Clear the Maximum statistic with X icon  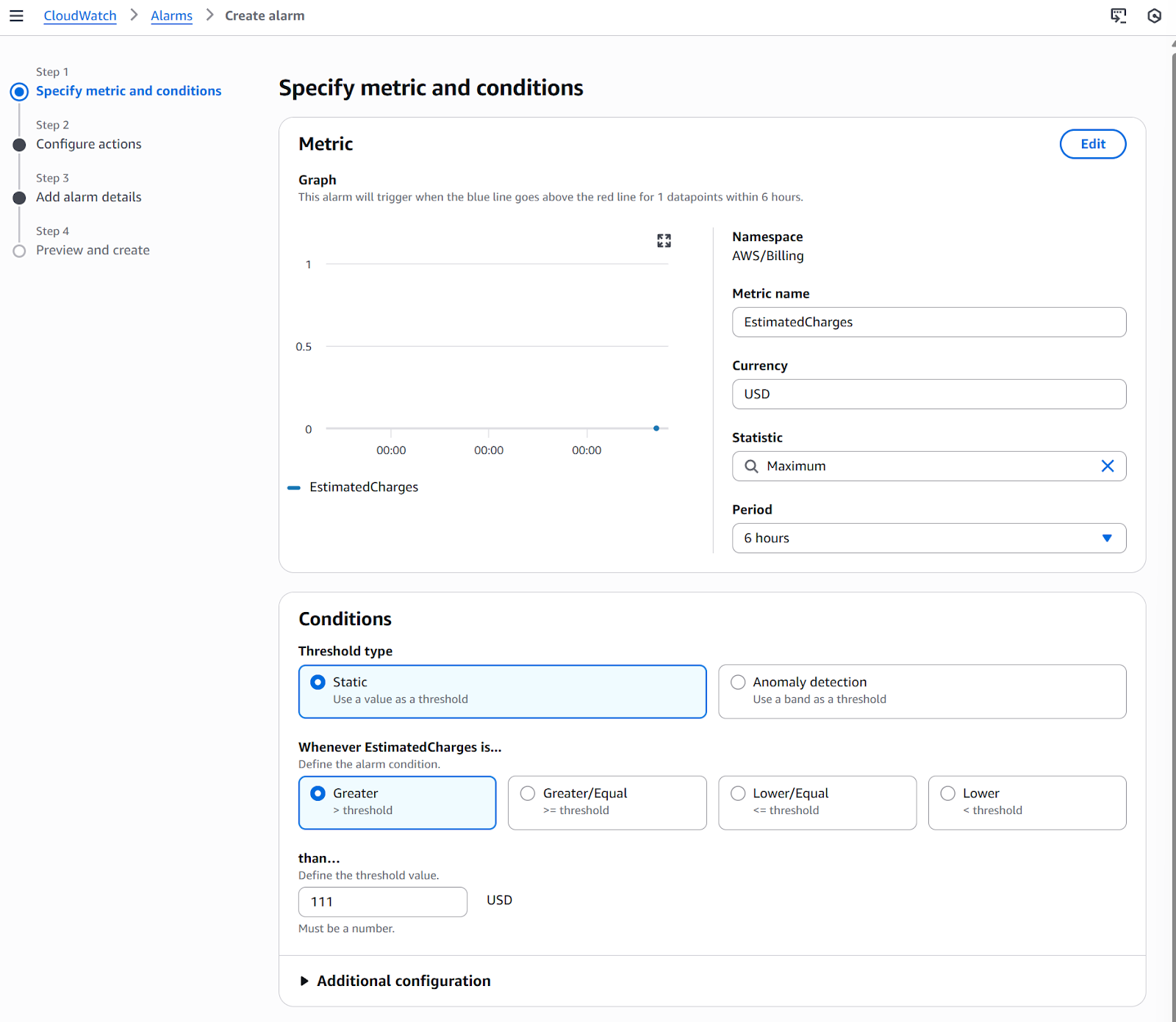point(1107,466)
